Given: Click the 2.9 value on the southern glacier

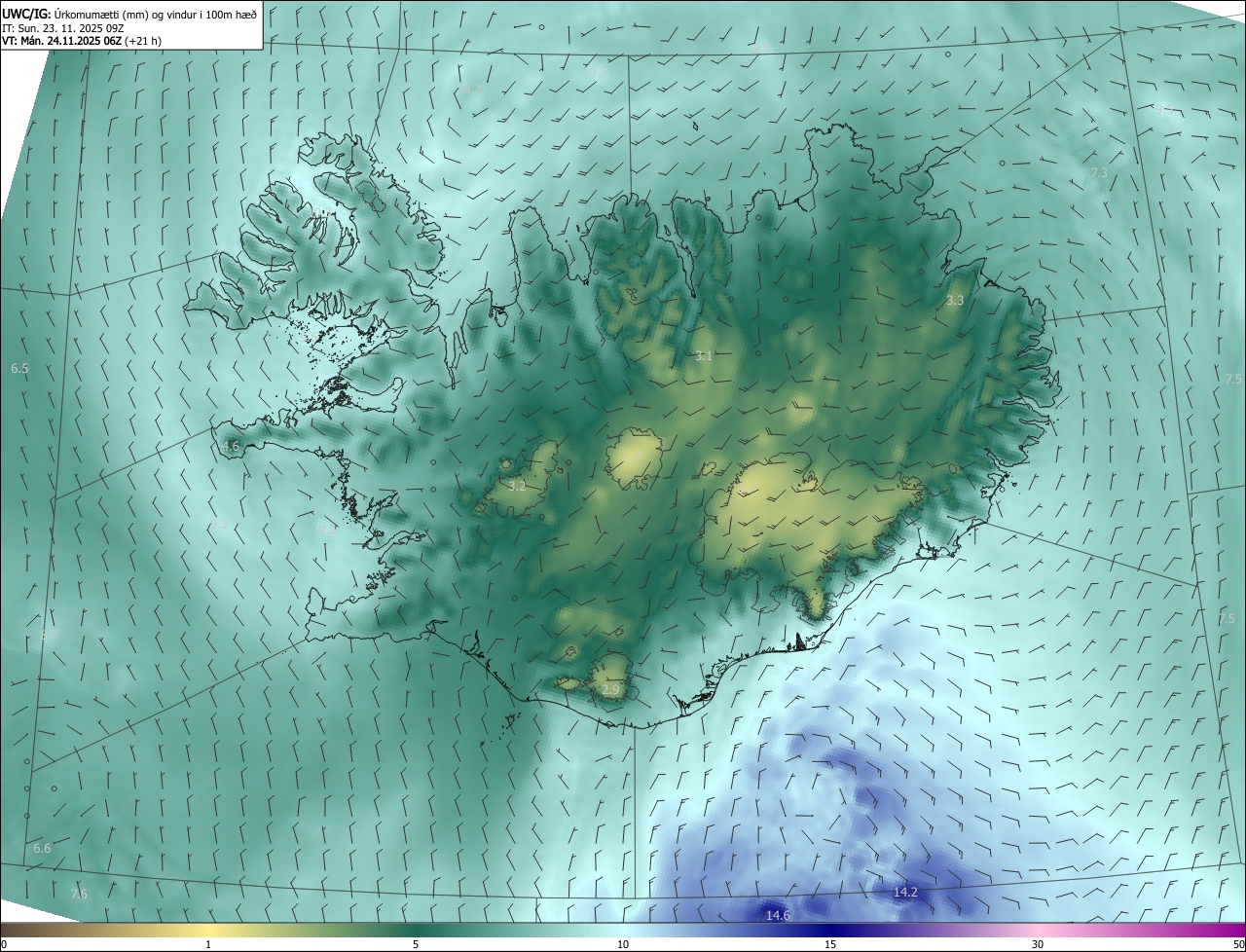Looking at the screenshot, I should coord(610,689).
